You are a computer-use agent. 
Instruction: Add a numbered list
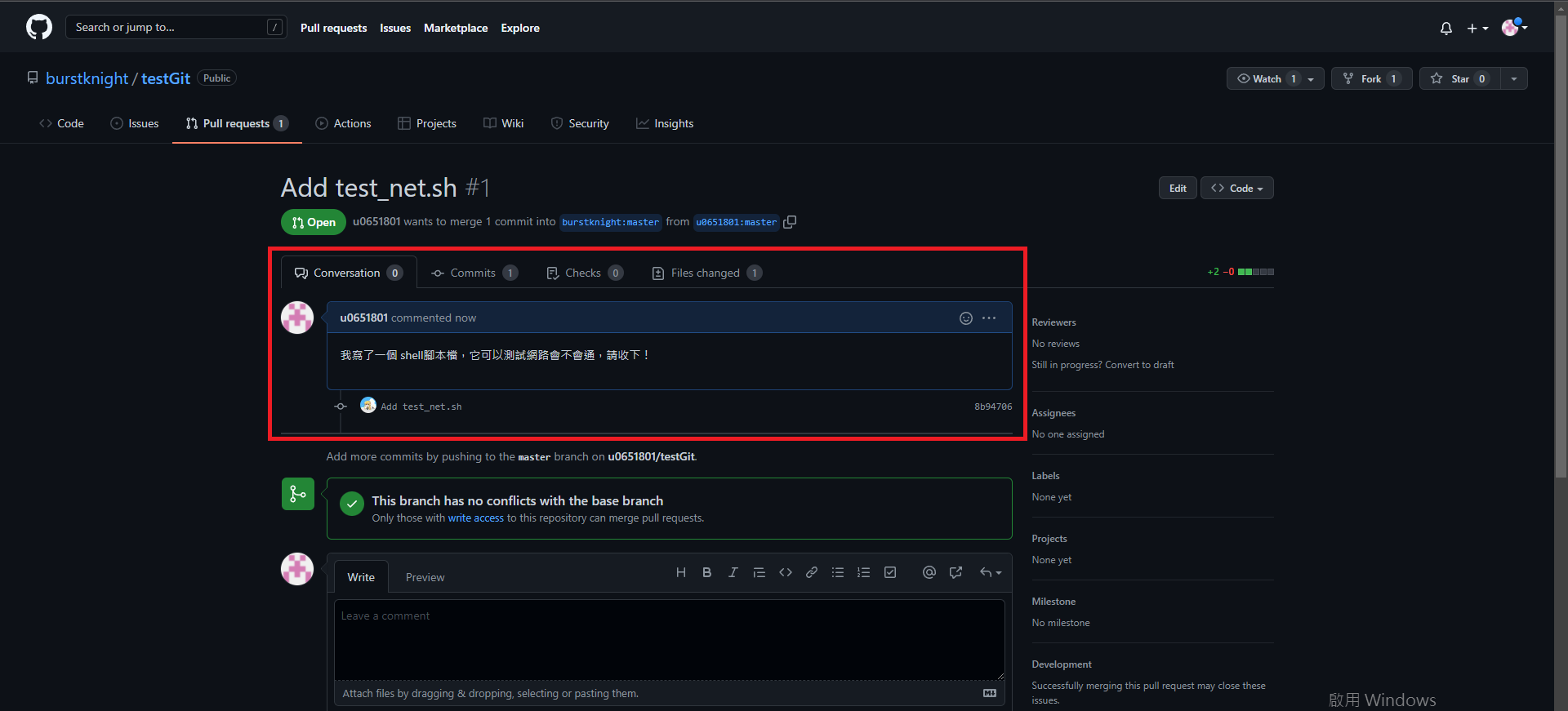864,572
